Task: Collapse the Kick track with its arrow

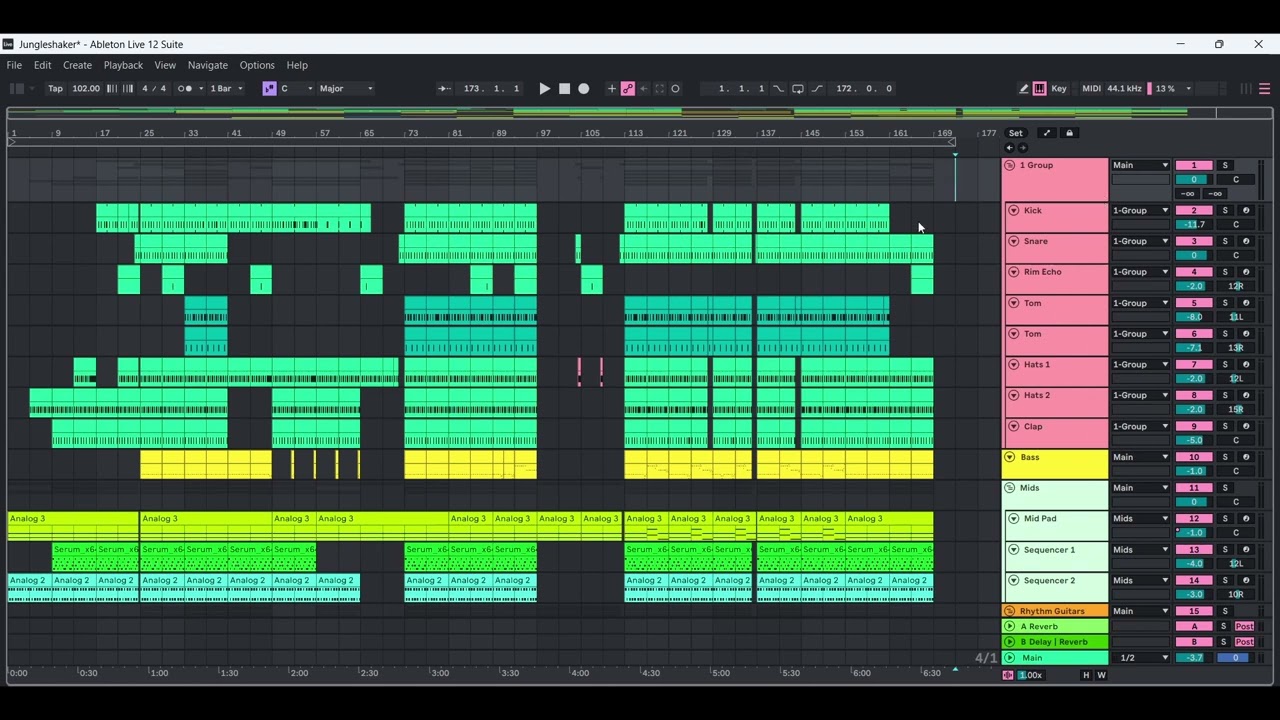Action: click(x=1013, y=211)
